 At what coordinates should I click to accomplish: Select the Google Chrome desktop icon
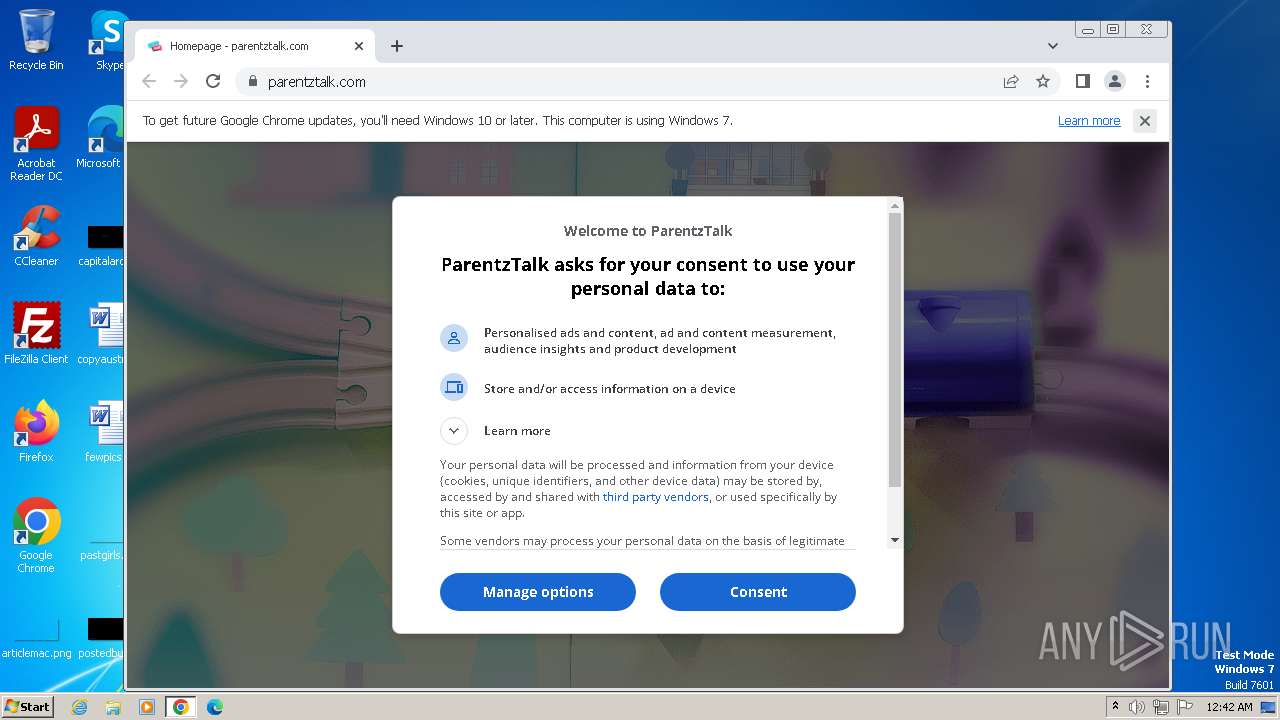click(36, 536)
